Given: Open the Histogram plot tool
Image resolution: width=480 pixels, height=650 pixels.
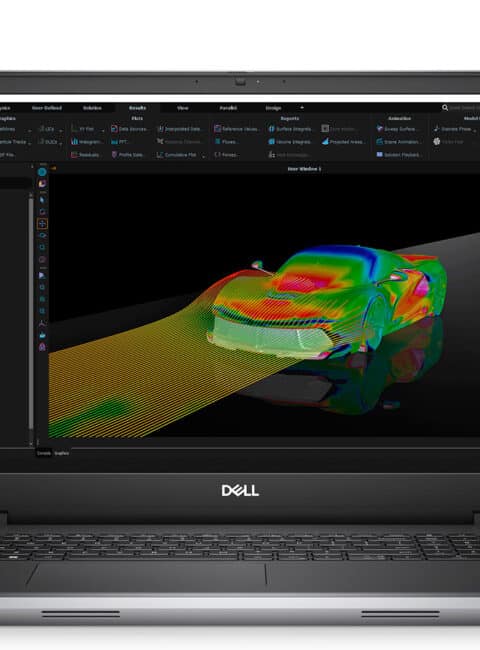Looking at the screenshot, I should (x=86, y=142).
